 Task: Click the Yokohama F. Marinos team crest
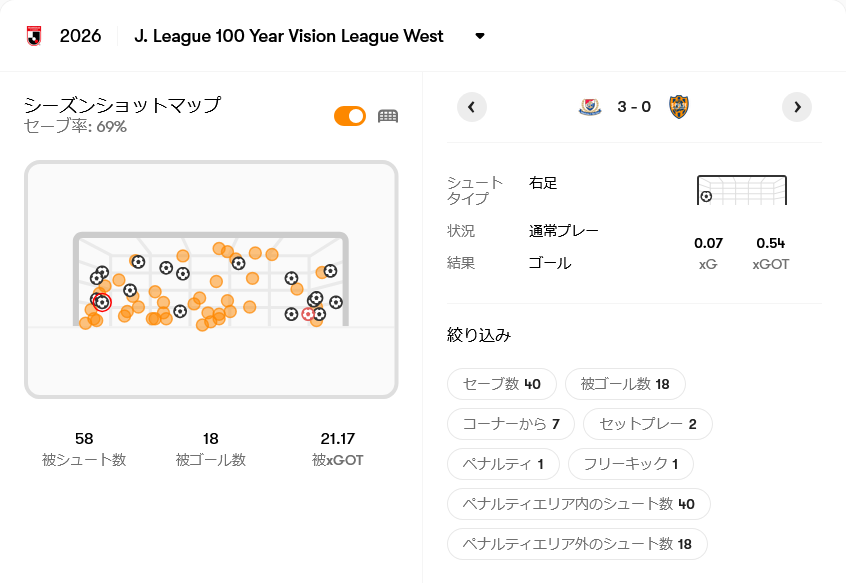590,107
